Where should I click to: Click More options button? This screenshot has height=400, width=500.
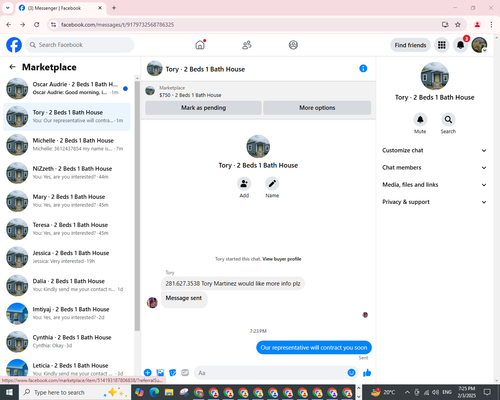[x=317, y=108]
